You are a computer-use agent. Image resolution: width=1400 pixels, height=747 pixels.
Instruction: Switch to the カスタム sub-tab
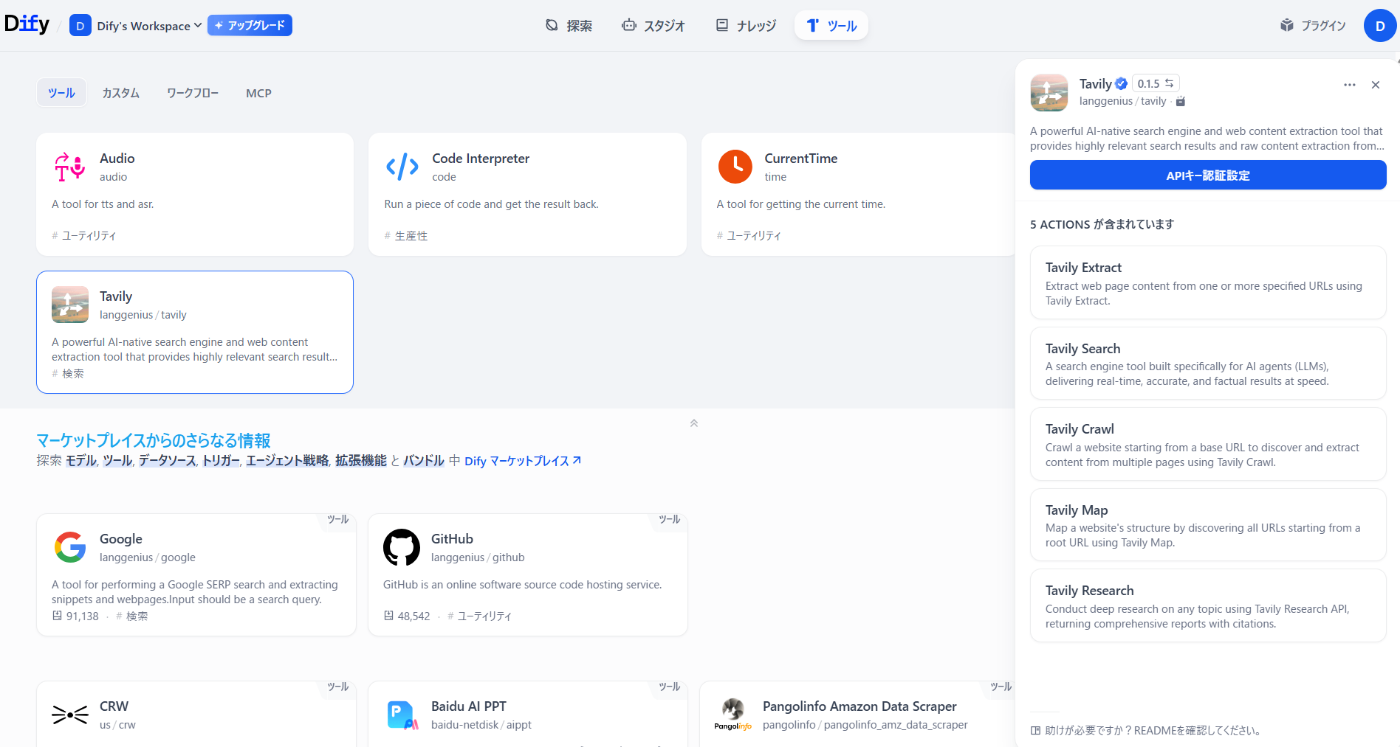(121, 93)
